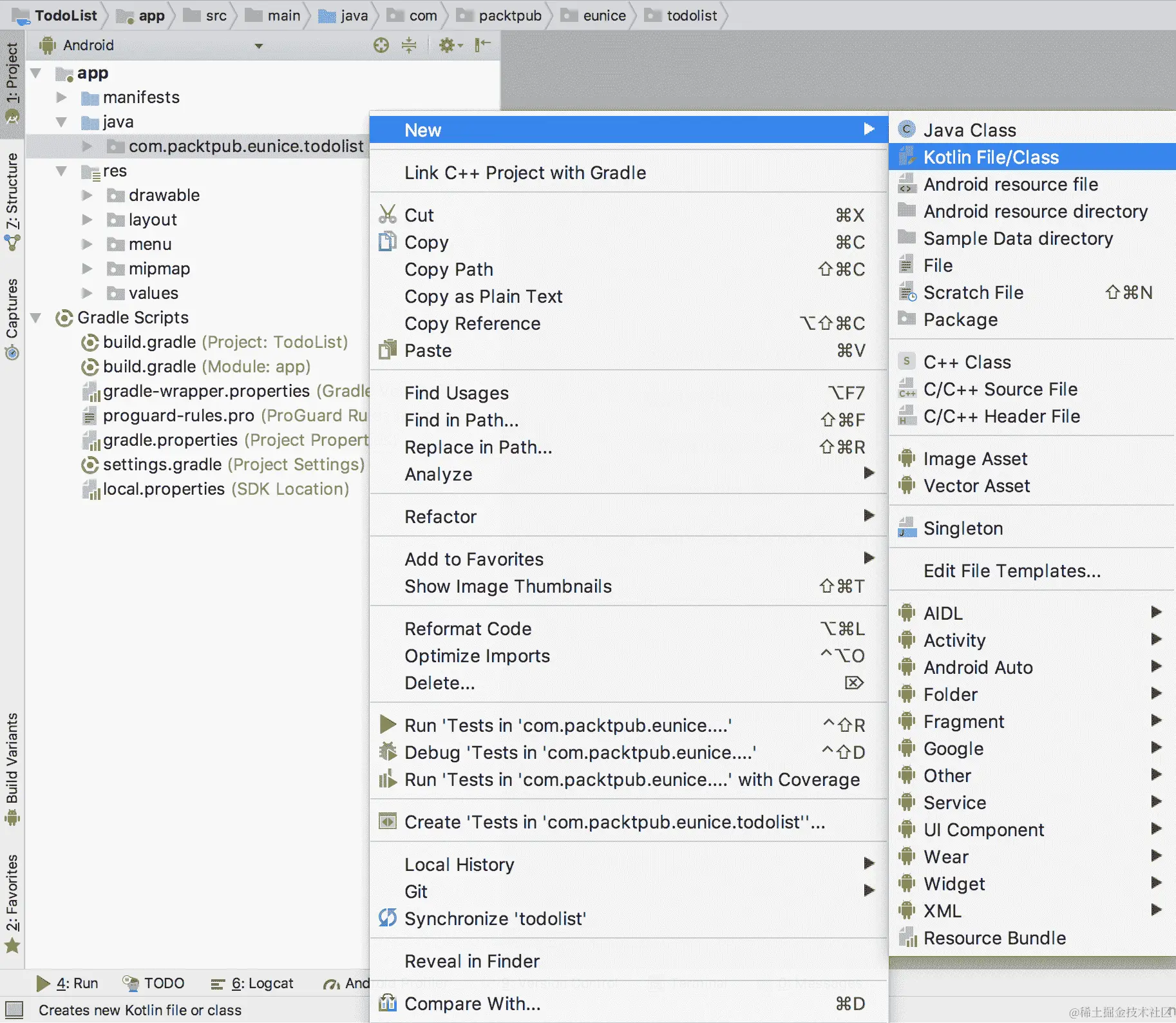Open the Refactor submenu
Image resolution: width=1176 pixels, height=1023 pixels.
[629, 516]
